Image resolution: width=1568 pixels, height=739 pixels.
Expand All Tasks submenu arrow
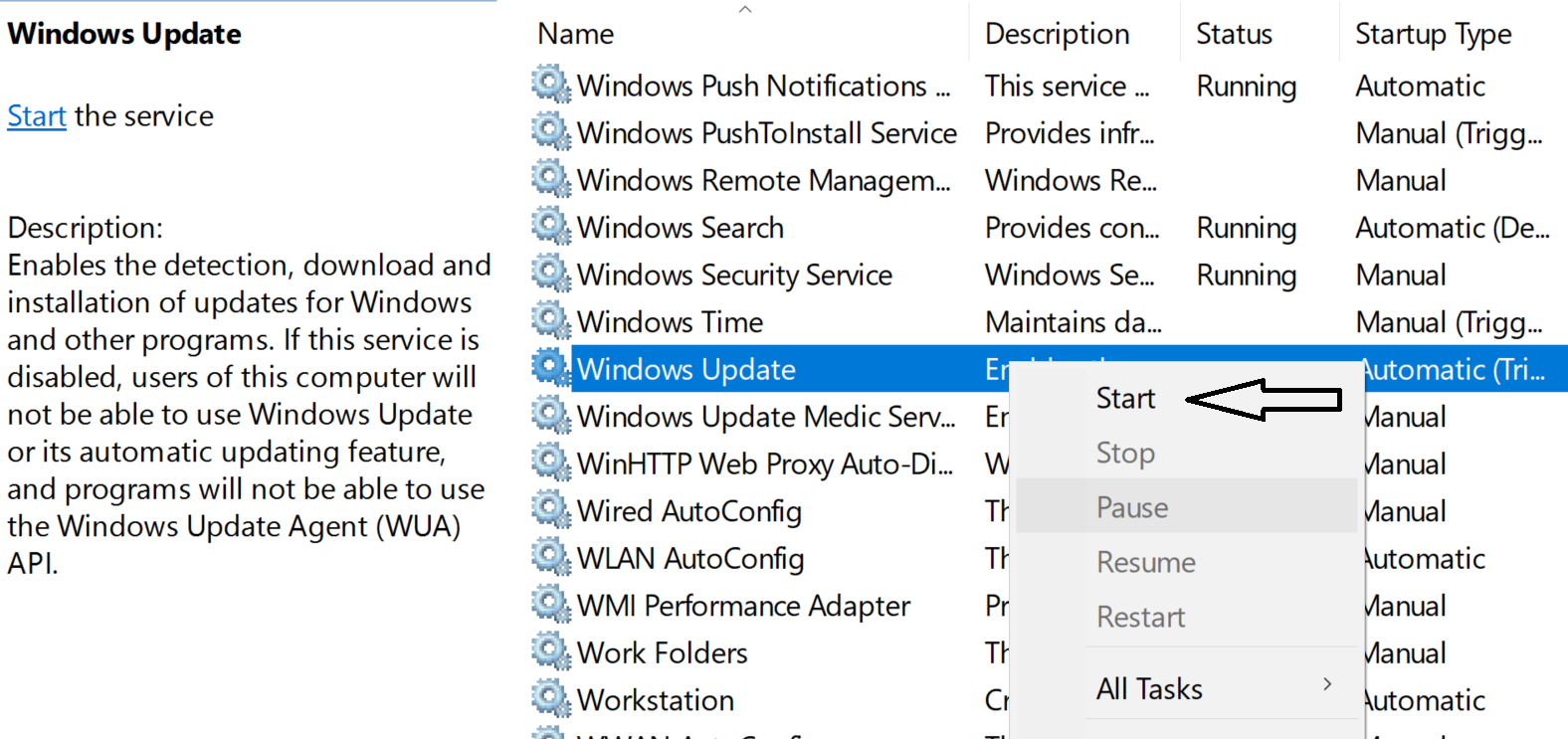pos(1327,684)
